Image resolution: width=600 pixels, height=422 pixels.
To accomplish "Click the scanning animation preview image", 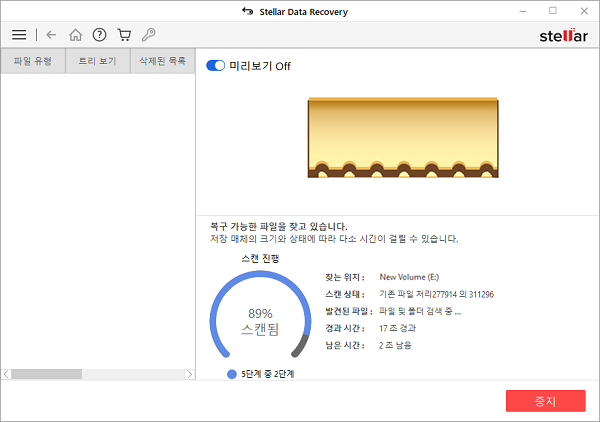I will 403,138.
